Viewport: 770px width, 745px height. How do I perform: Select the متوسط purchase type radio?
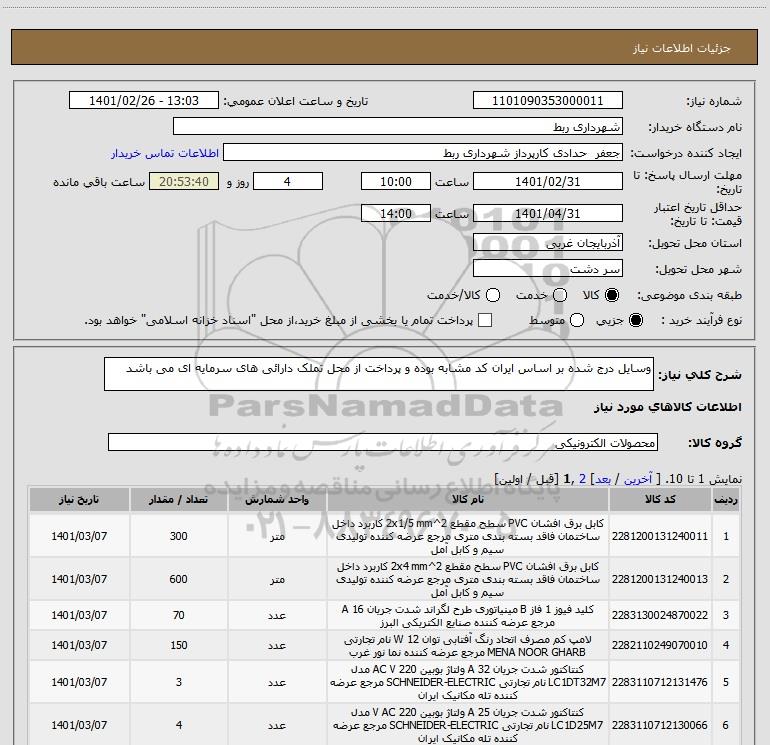tap(577, 320)
